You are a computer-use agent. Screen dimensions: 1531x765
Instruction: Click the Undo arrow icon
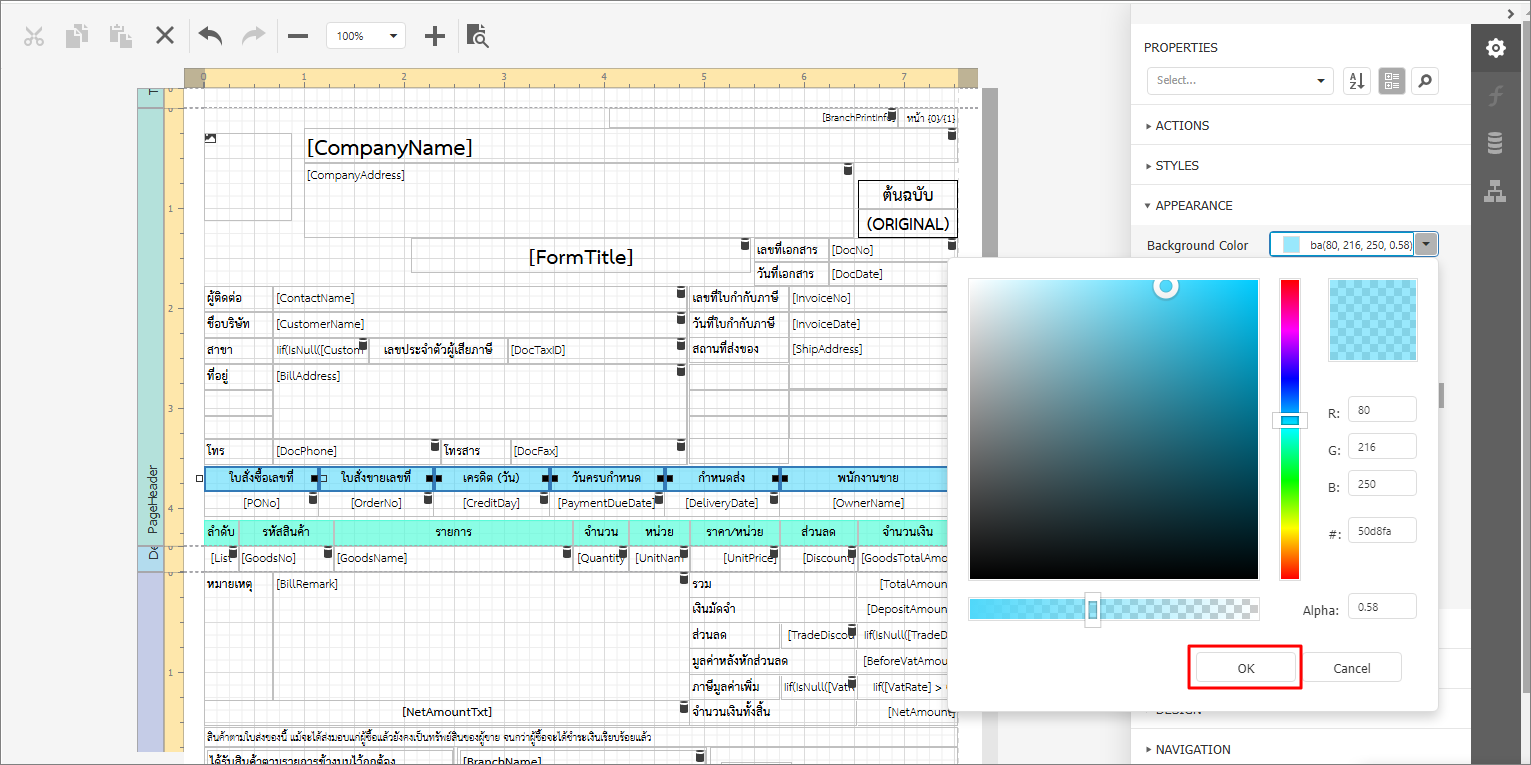210,36
